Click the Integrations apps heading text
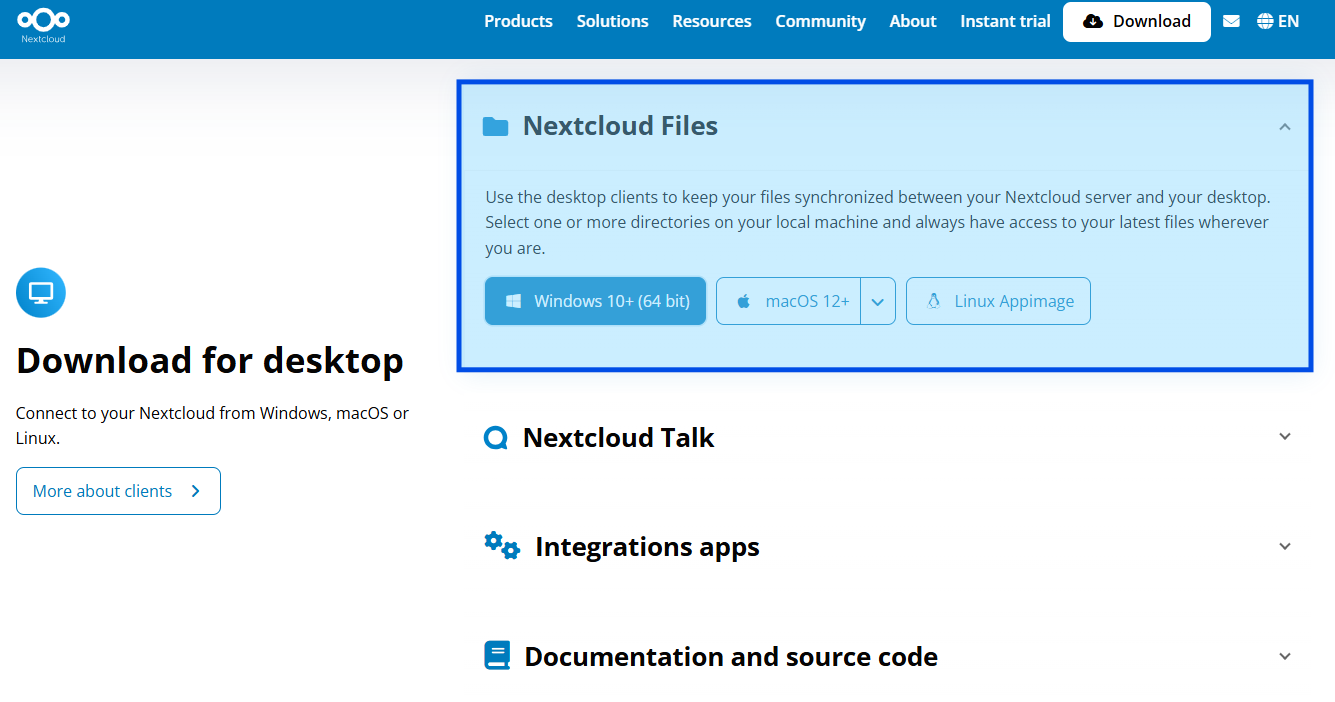The height and width of the screenshot is (702, 1335). [x=647, y=547]
